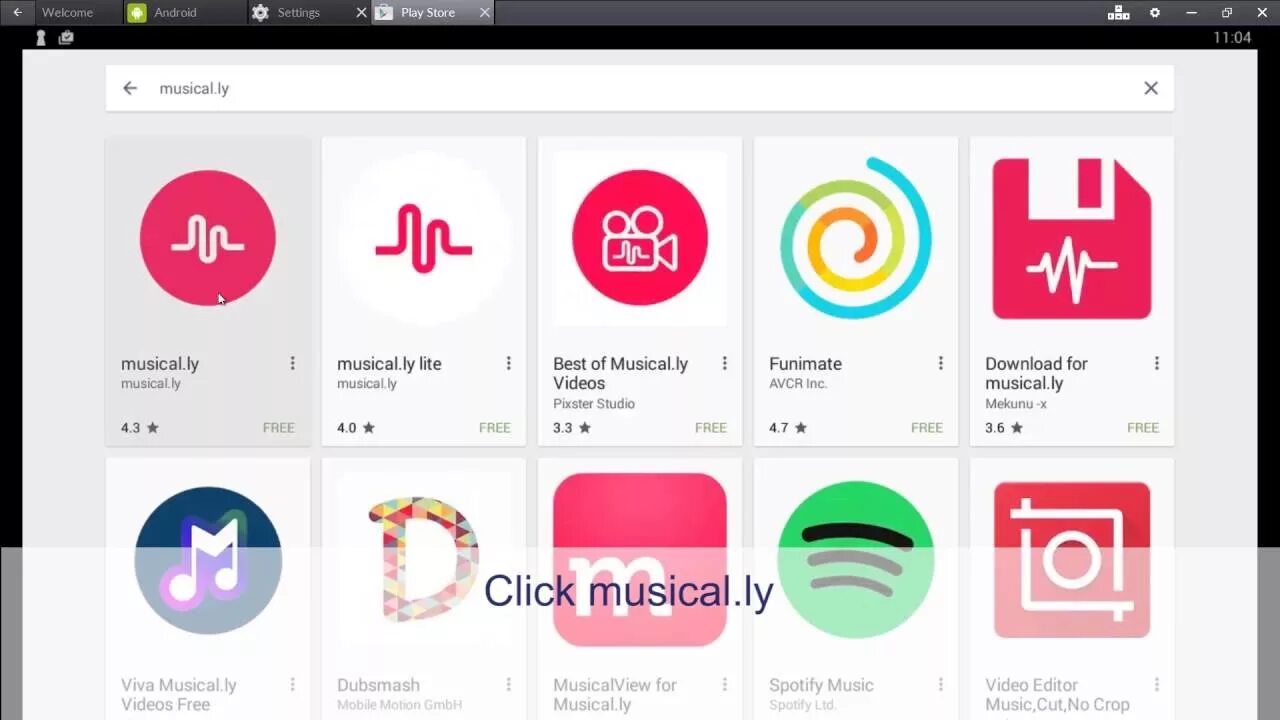This screenshot has height=720, width=1280.
Task: Click FREE on Download for musical.ly card
Action: coord(1143,427)
